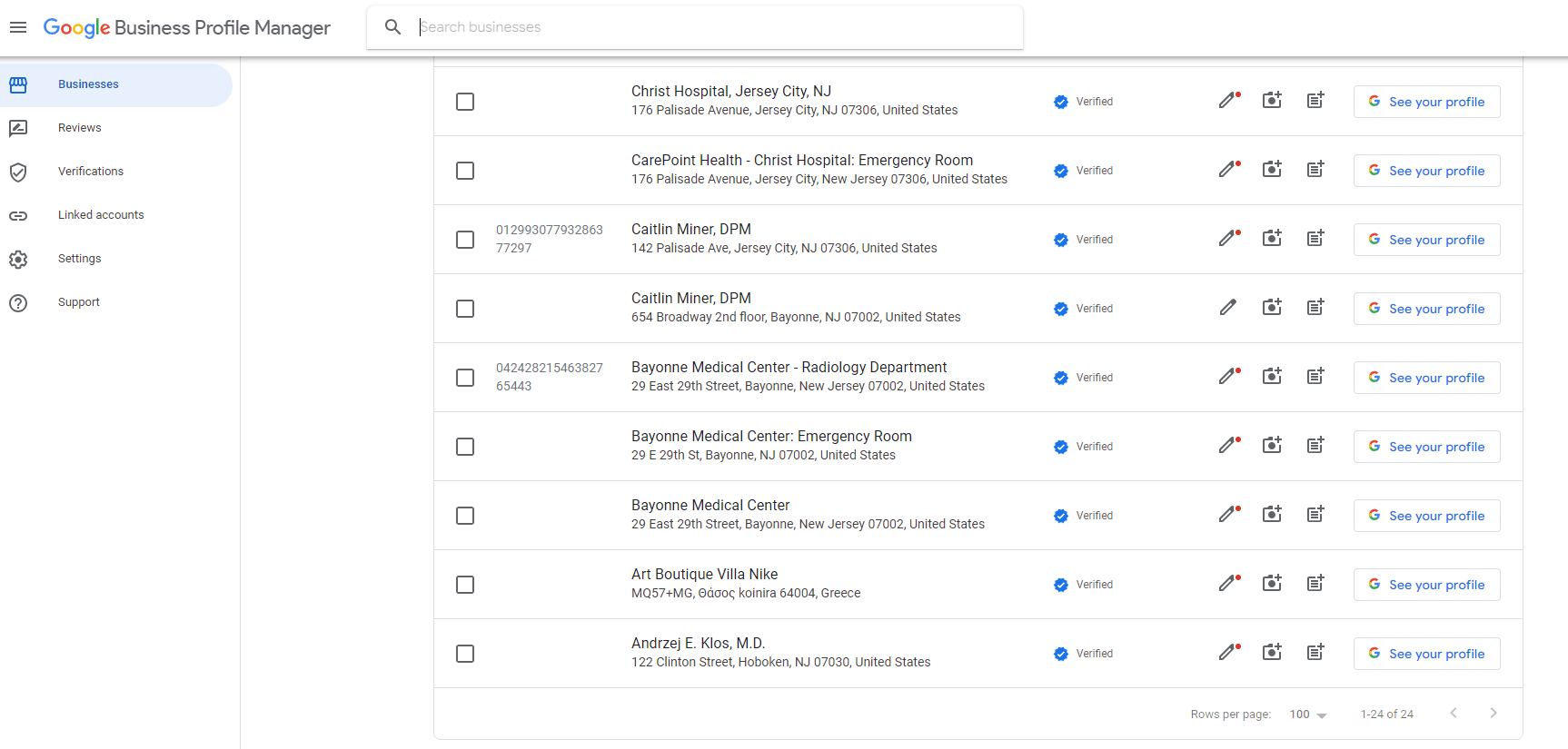Add photo for Bayonne Radiology Department

(1272, 377)
